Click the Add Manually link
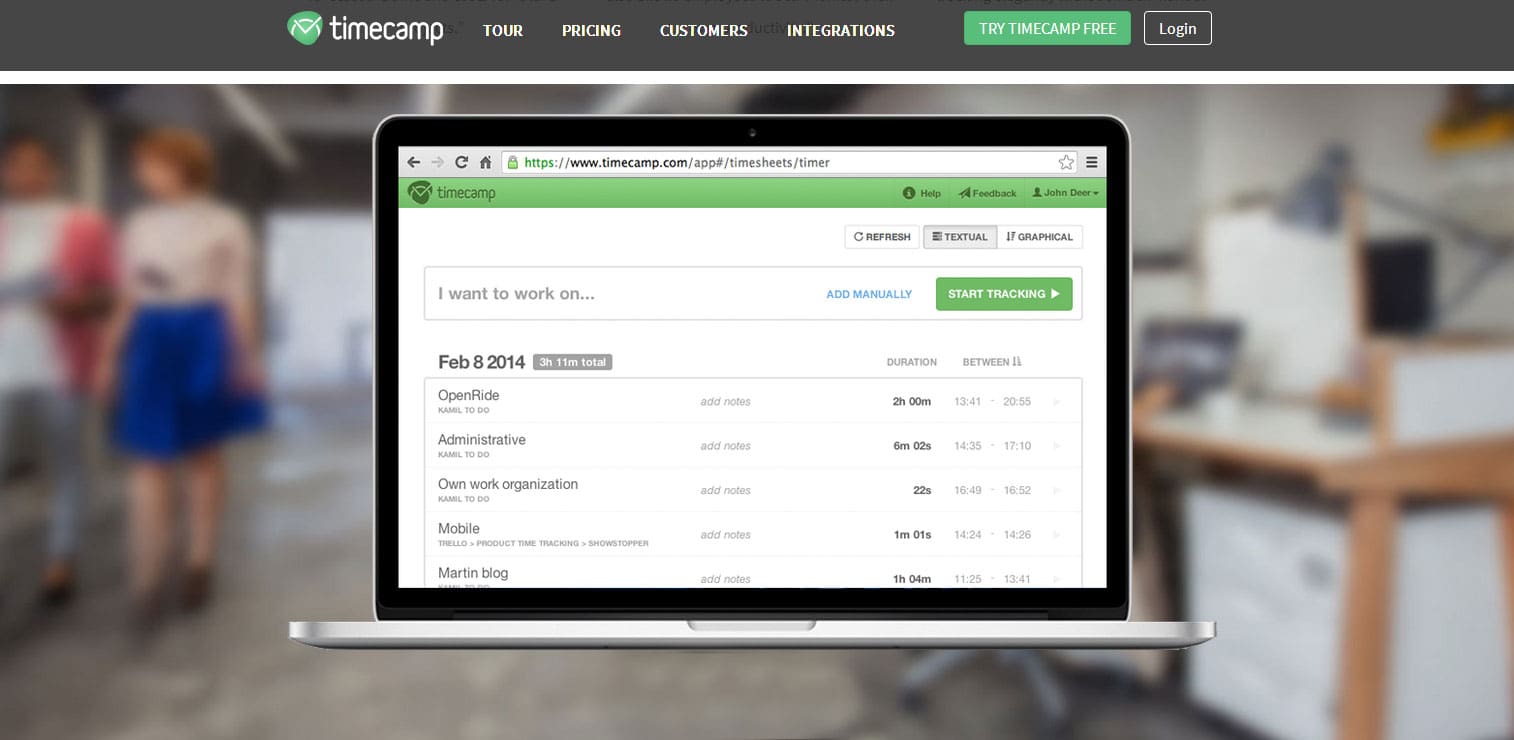Viewport: 1514px width, 740px height. [x=869, y=294]
